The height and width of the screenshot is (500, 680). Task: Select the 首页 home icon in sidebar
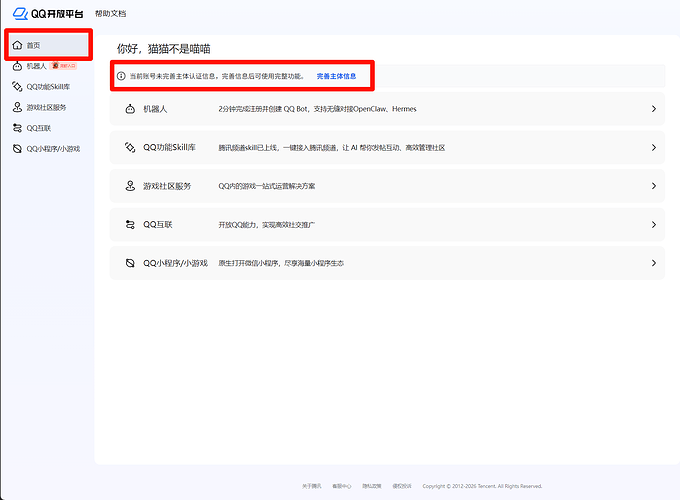(x=17, y=45)
